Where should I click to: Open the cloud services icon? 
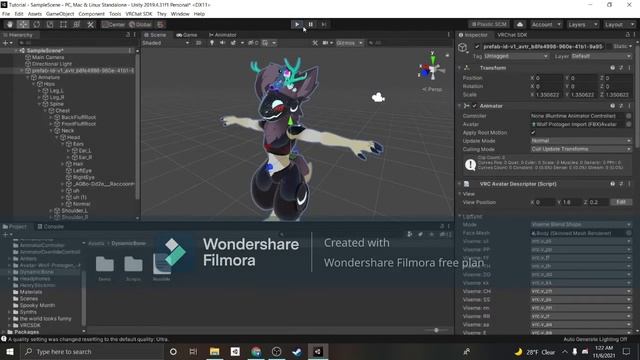point(520,24)
